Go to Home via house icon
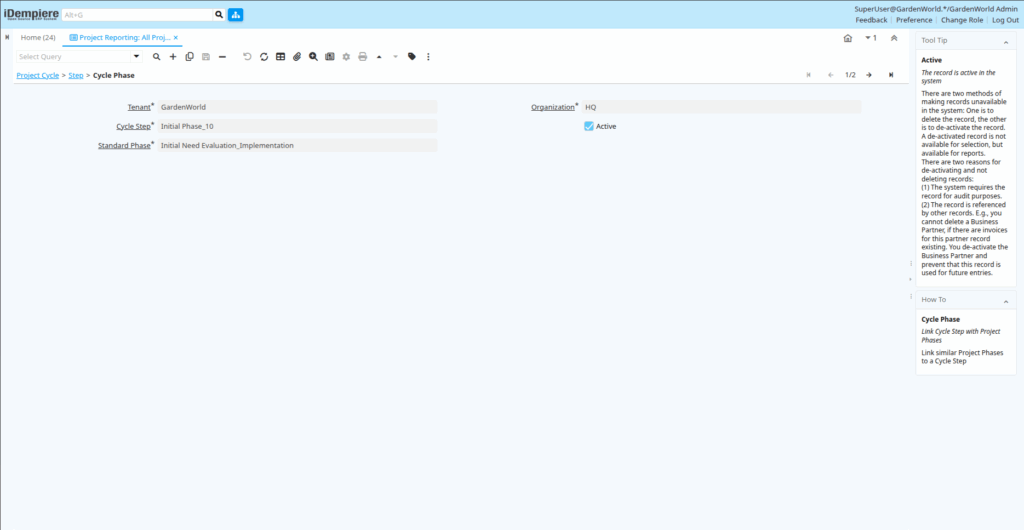Viewport: 1024px width, 530px height. 848,38
